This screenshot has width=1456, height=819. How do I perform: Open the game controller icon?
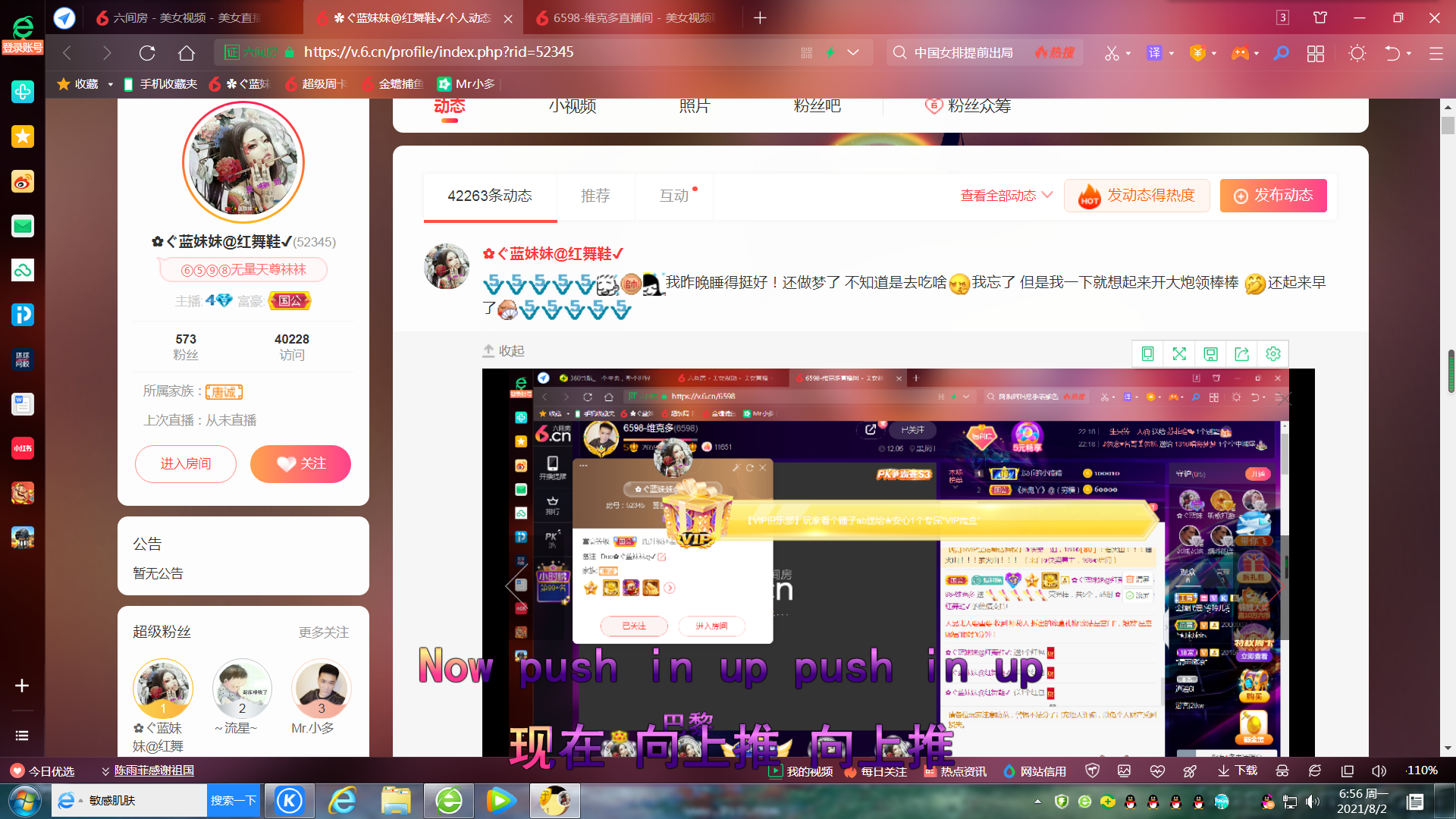pyautogui.click(x=1240, y=53)
